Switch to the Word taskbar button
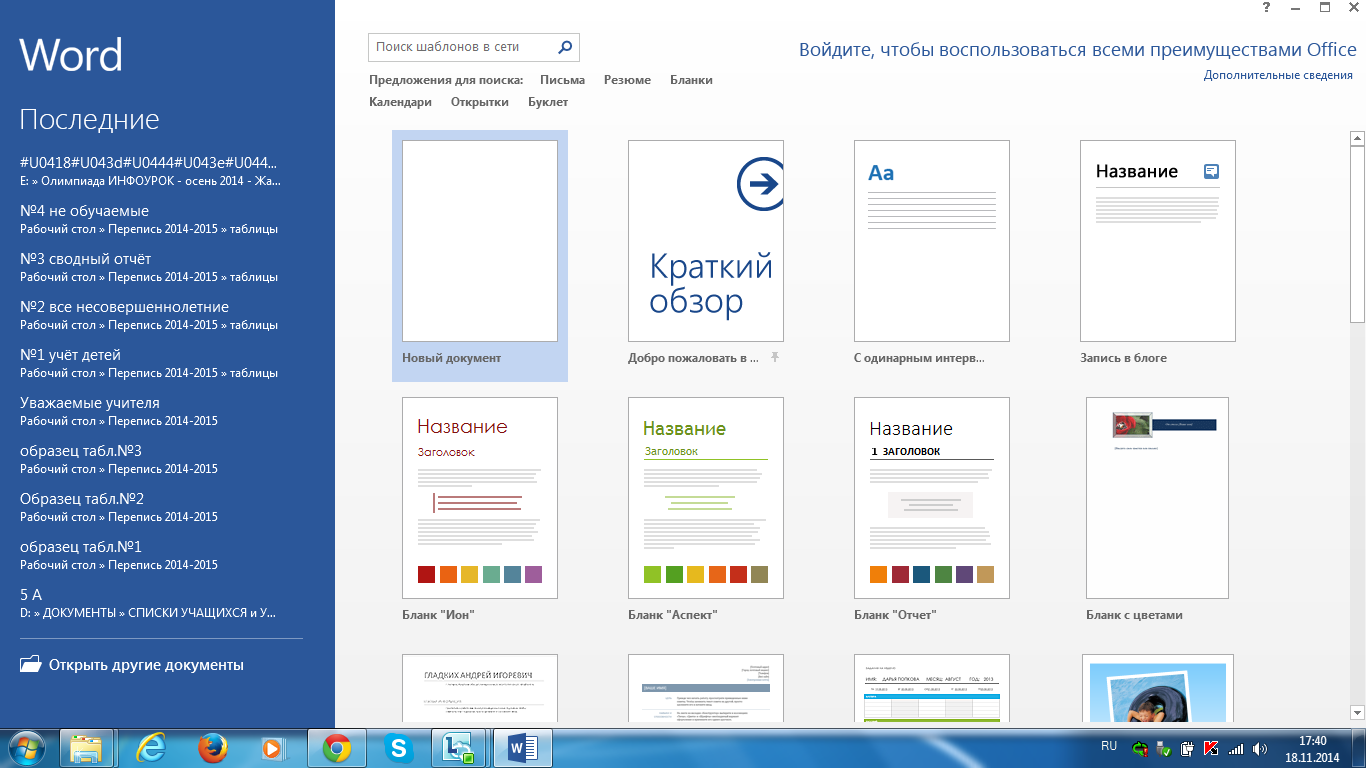 click(523, 748)
